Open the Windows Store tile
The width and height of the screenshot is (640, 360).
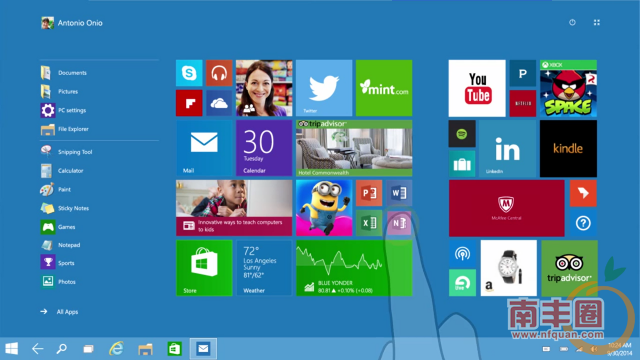pyautogui.click(x=204, y=268)
